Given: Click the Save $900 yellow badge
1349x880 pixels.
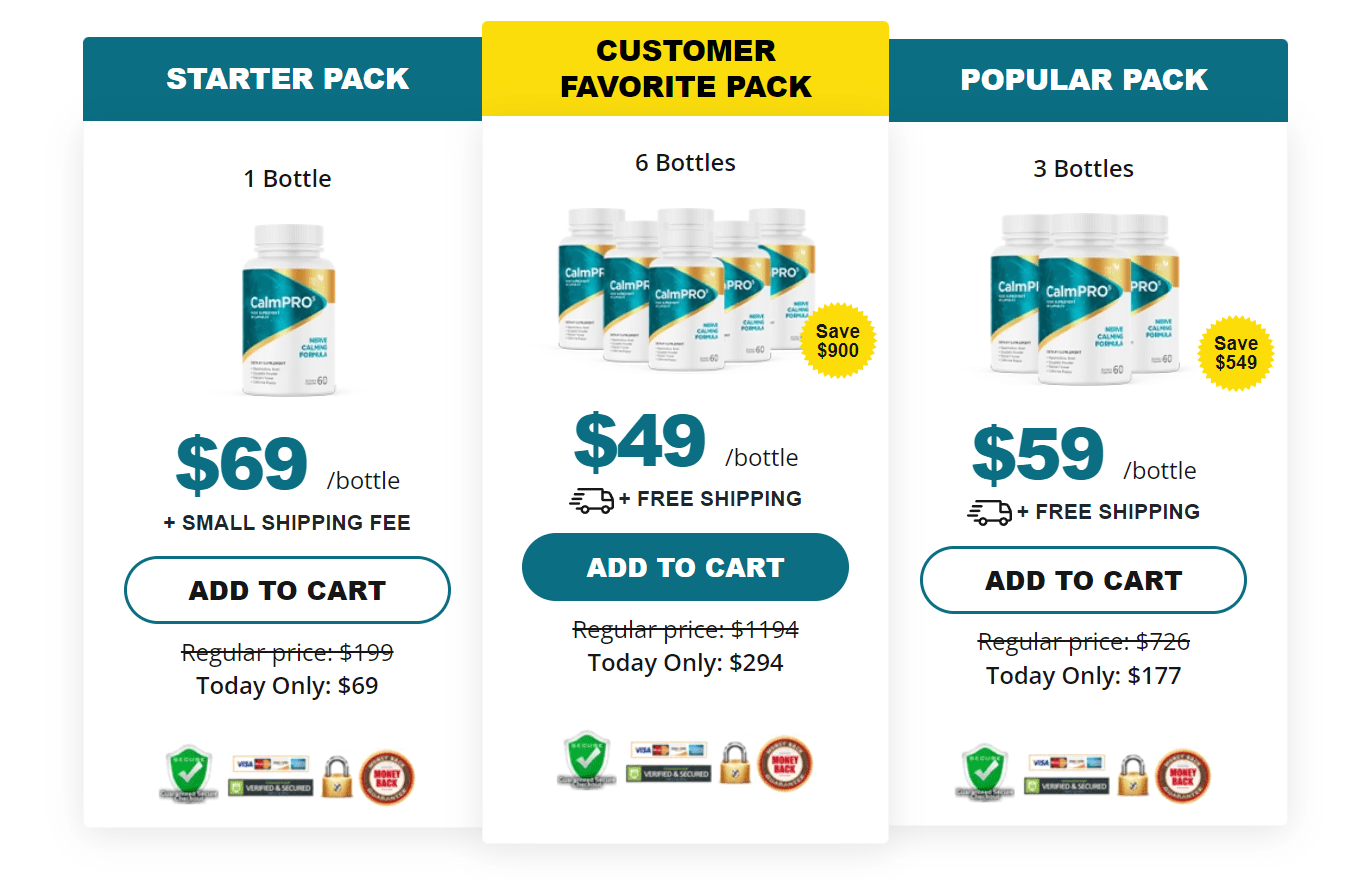Looking at the screenshot, I should pyautogui.click(x=837, y=342).
